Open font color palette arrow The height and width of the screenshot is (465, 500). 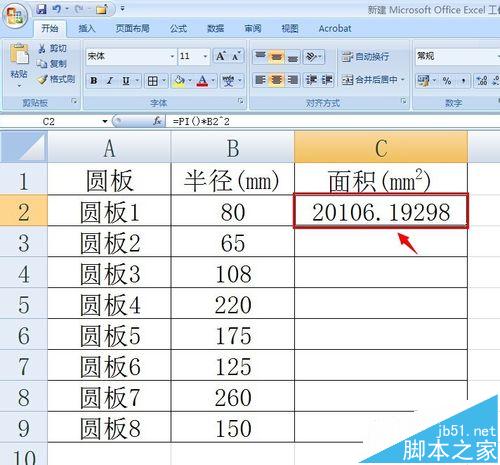tap(213, 81)
